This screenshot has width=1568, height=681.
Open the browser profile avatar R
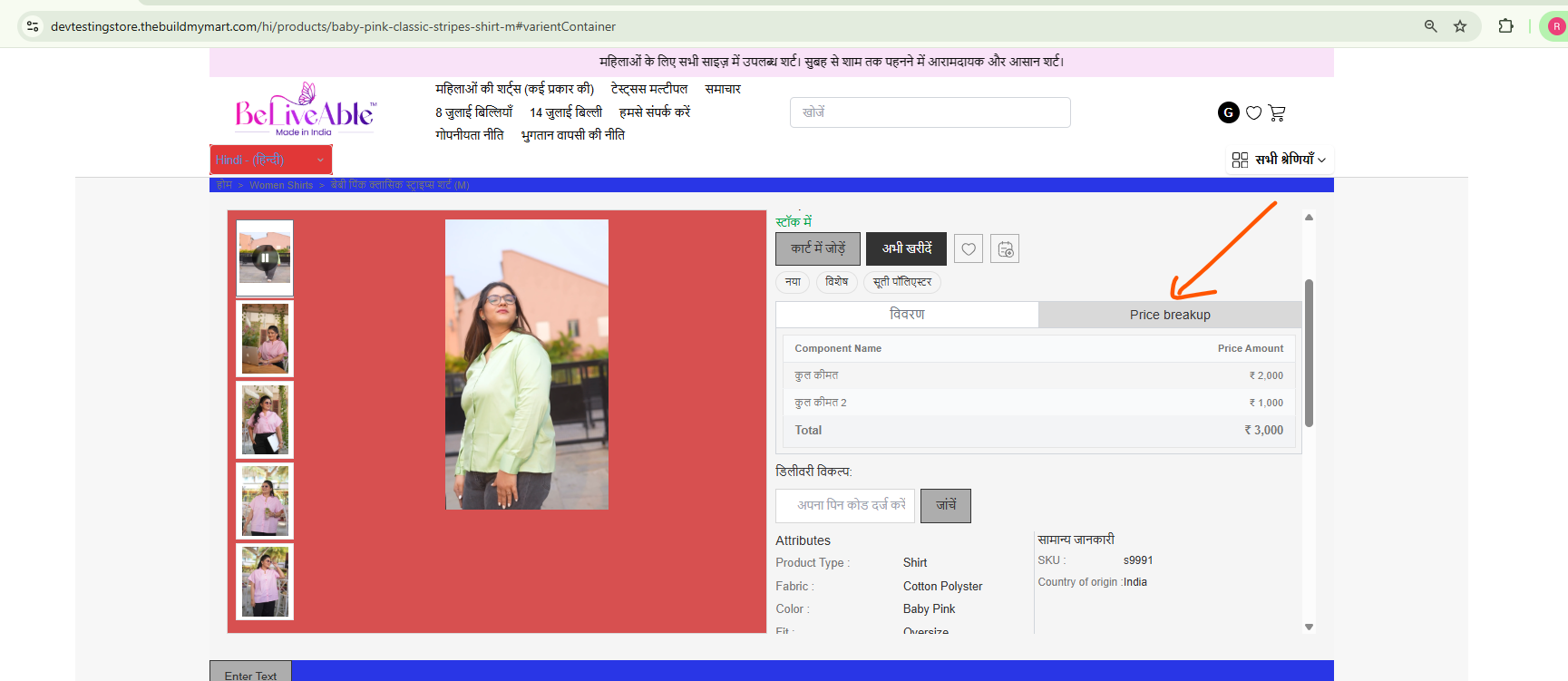(1556, 26)
